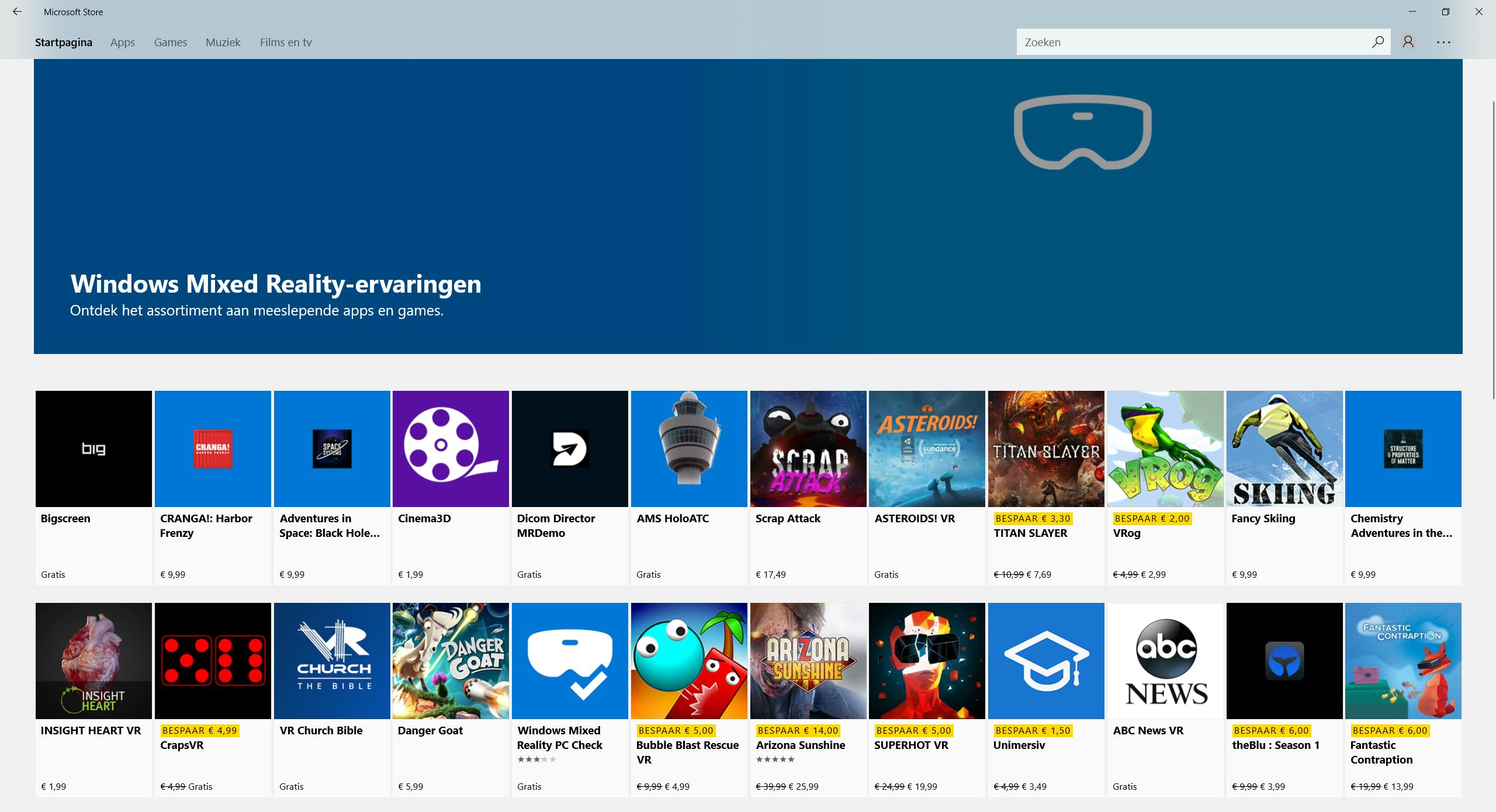Open the ABC News VR tile

tap(1165, 661)
